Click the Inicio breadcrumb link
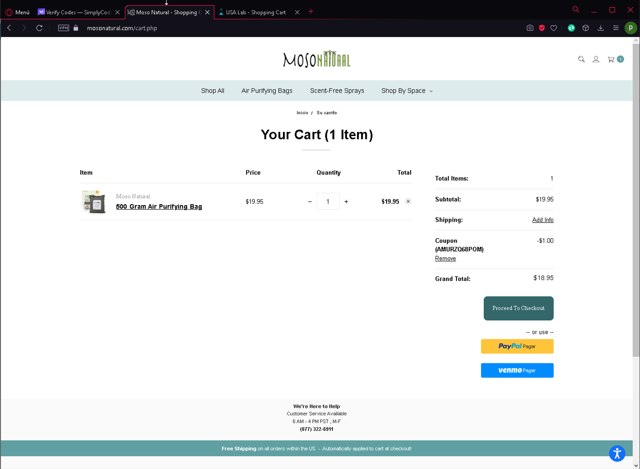 click(x=302, y=113)
